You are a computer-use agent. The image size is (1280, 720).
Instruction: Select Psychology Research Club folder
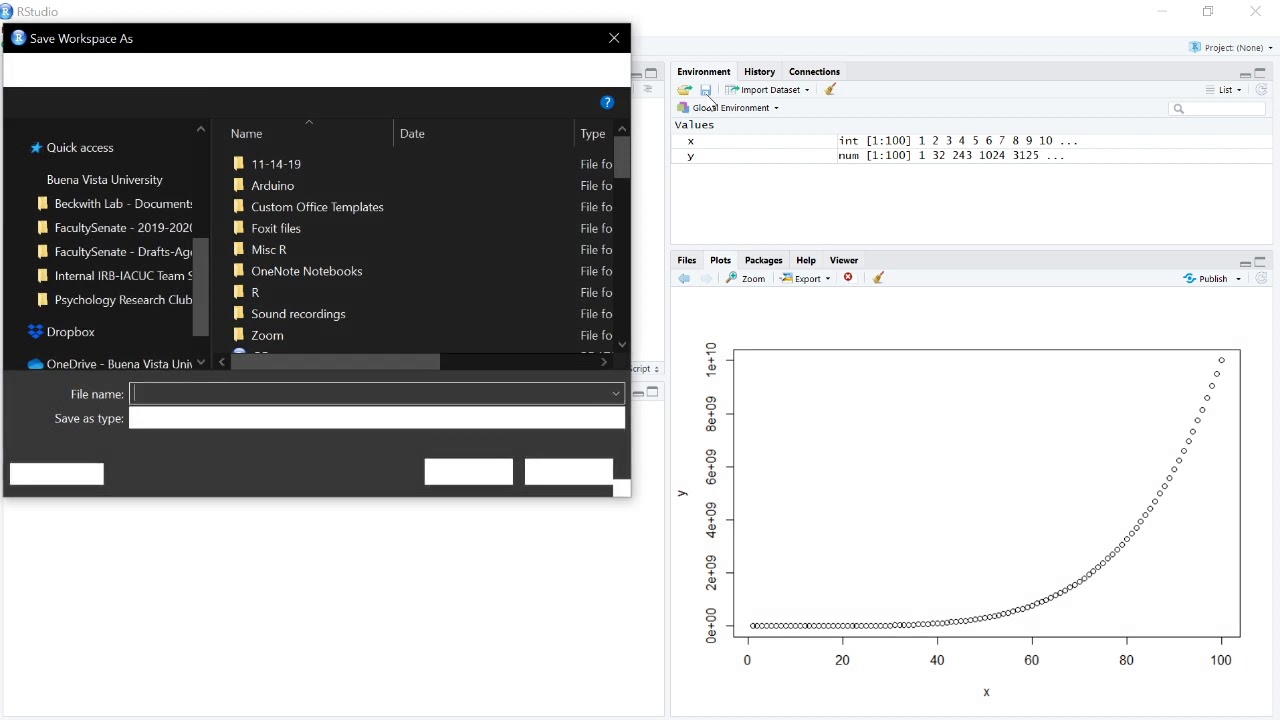pos(123,300)
